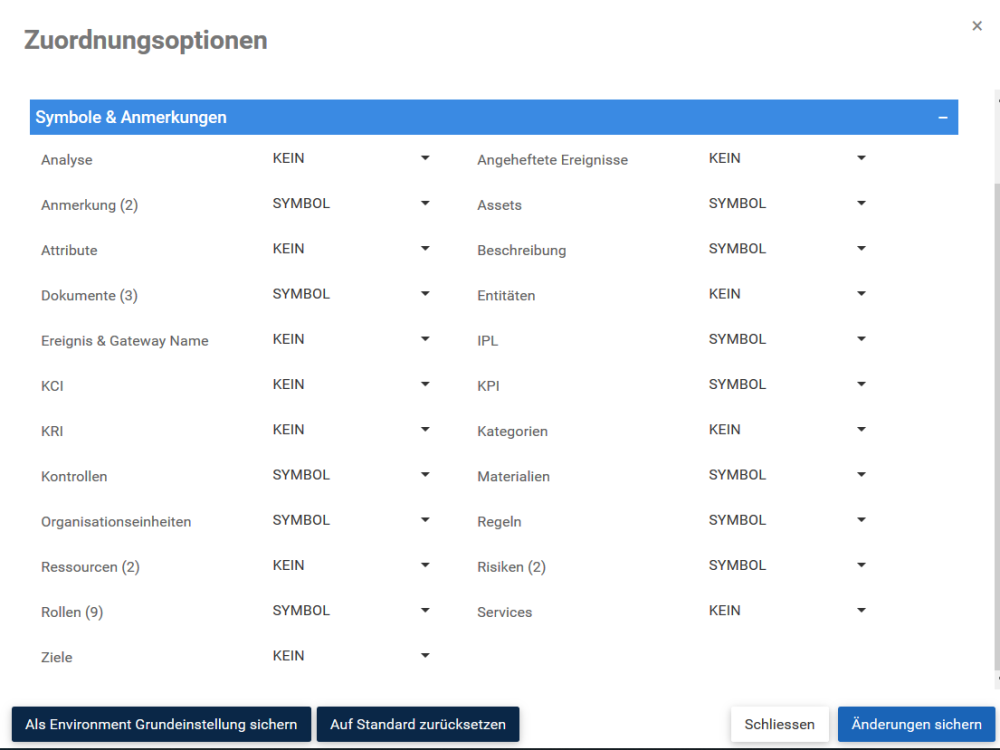
Task: Click the Rollen (9) label
Action: pos(72,612)
